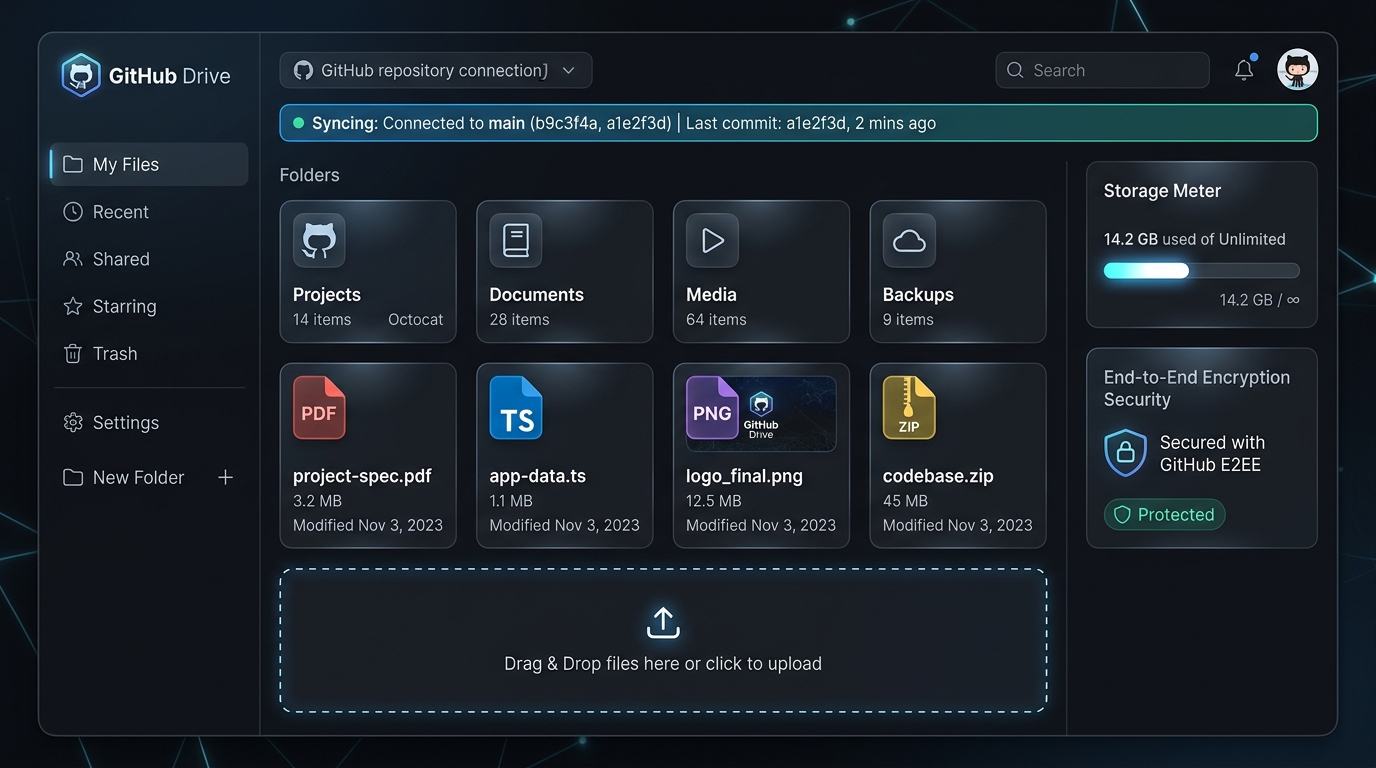Select My Files in the sidebar
The width and height of the screenshot is (1376, 768).
click(149, 164)
